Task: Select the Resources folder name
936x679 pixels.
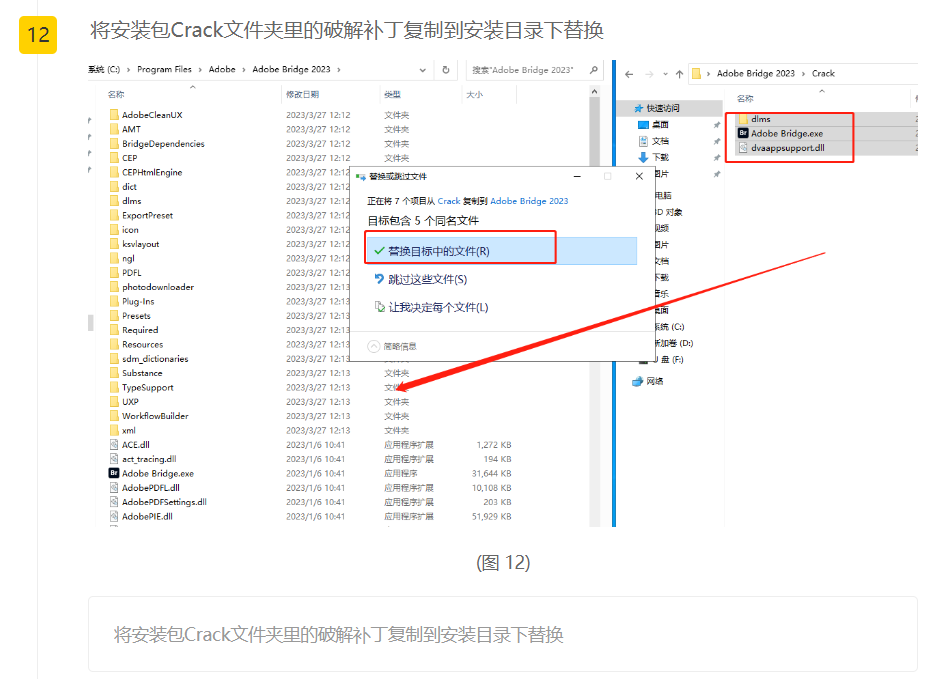Action: 142,345
